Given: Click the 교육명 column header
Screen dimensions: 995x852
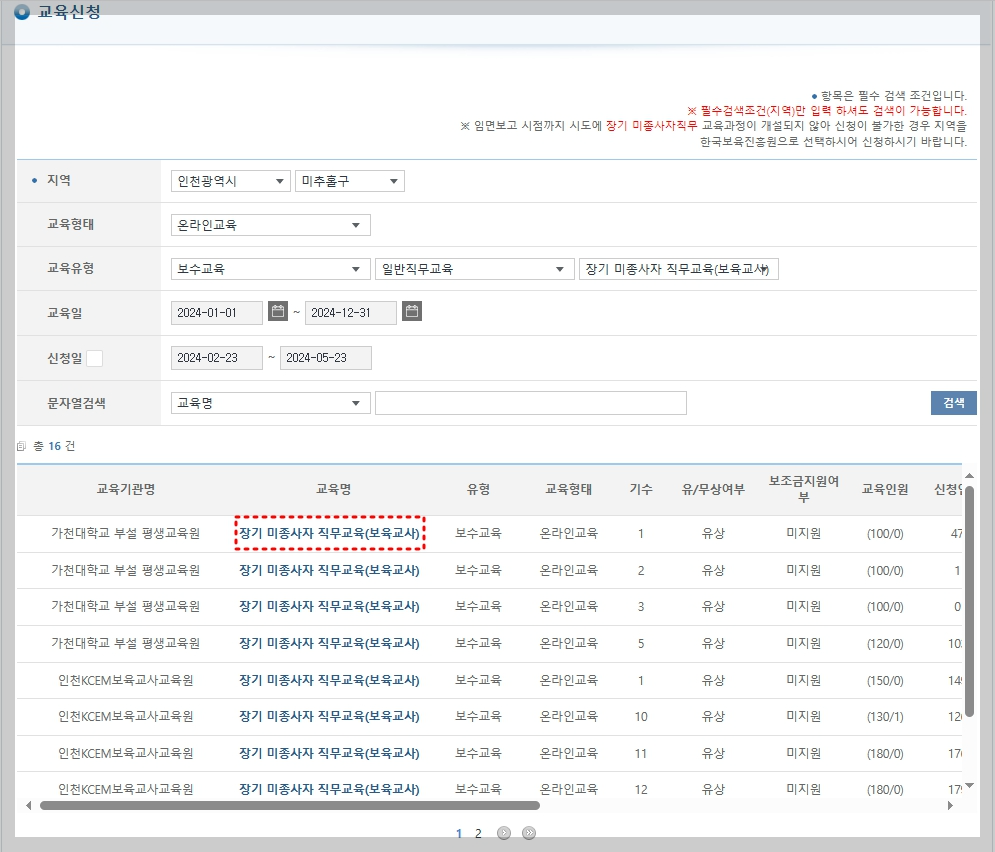Looking at the screenshot, I should [333, 489].
